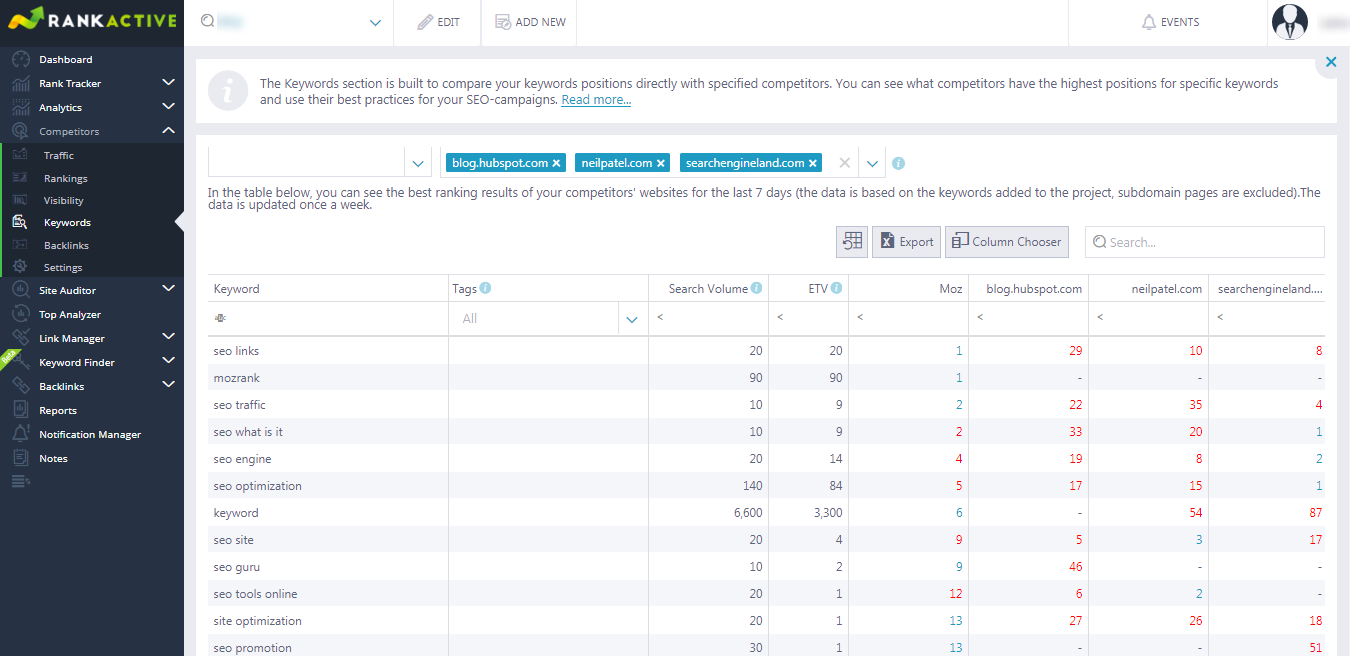Click the Keyword filter operator icon

click(220, 318)
